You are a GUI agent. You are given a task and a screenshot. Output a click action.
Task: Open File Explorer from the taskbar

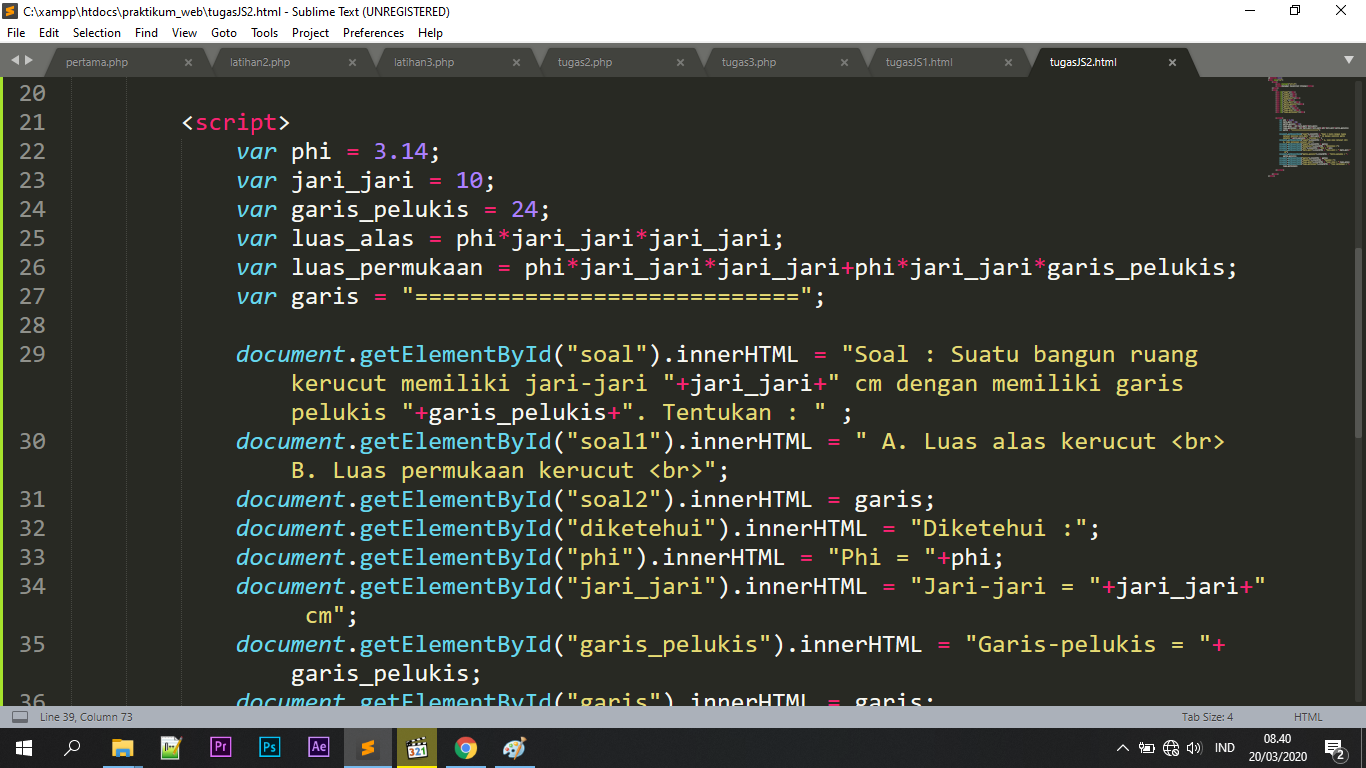tap(123, 748)
